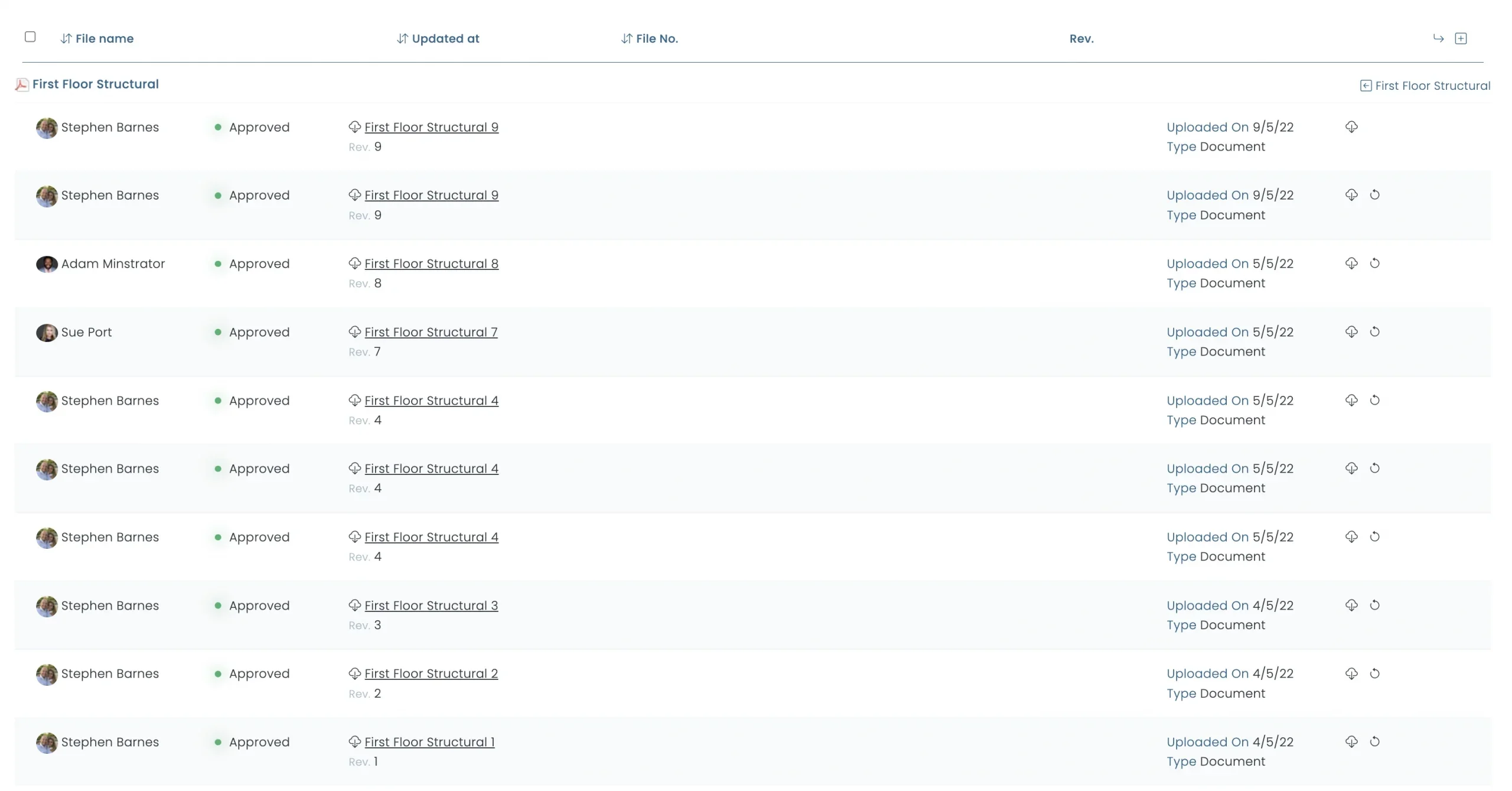Sort by File name column header
1512x791 pixels.
[x=97, y=38]
